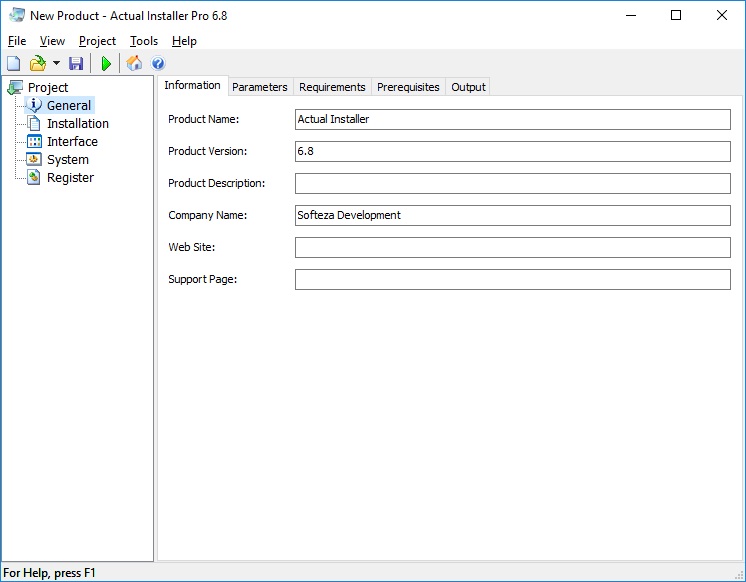This screenshot has width=746, height=582.
Task: Click the Product Version input field
Action: tap(512, 151)
